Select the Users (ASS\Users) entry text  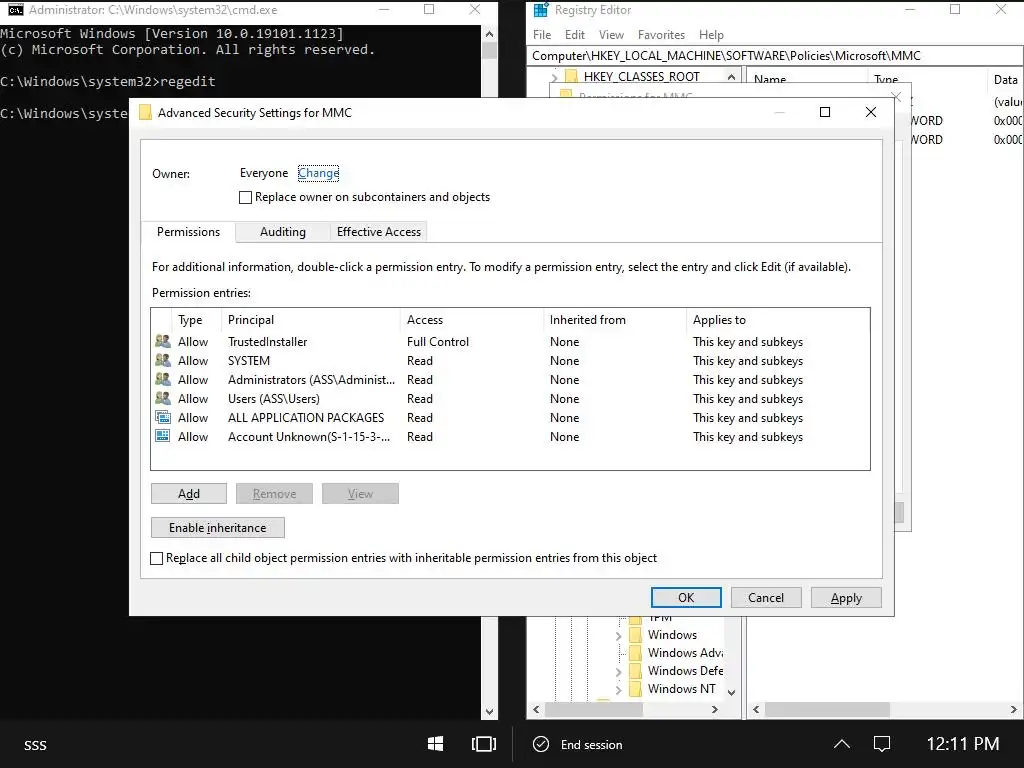coord(273,398)
